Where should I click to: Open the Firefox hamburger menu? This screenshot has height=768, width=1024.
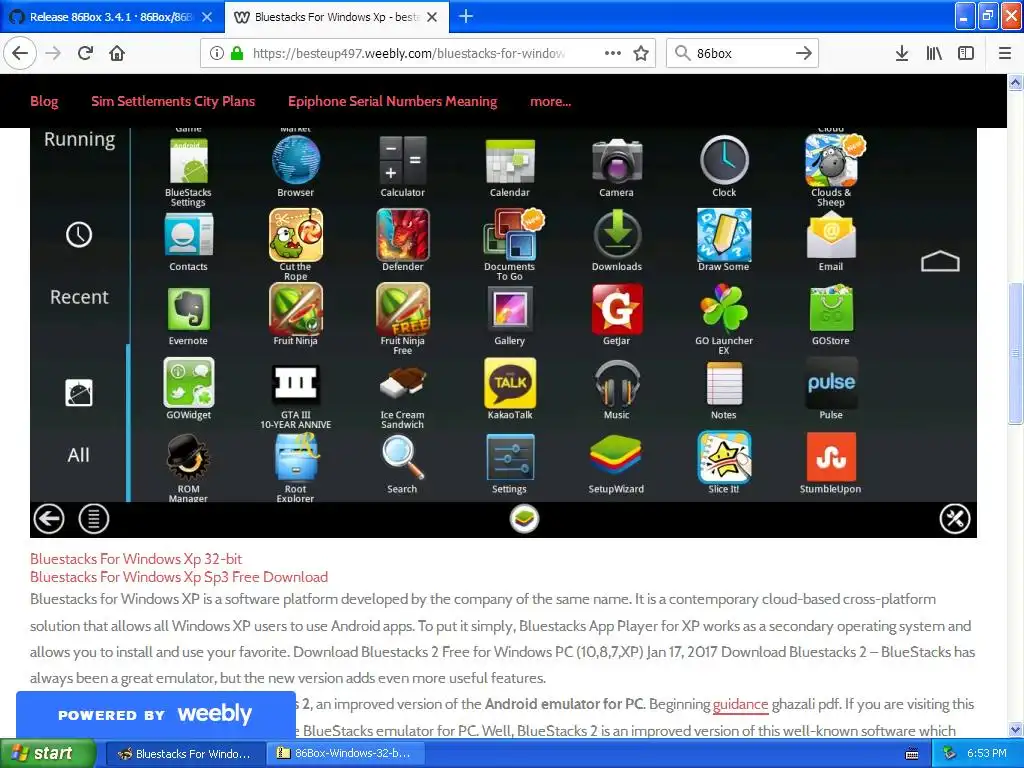tap(1005, 54)
